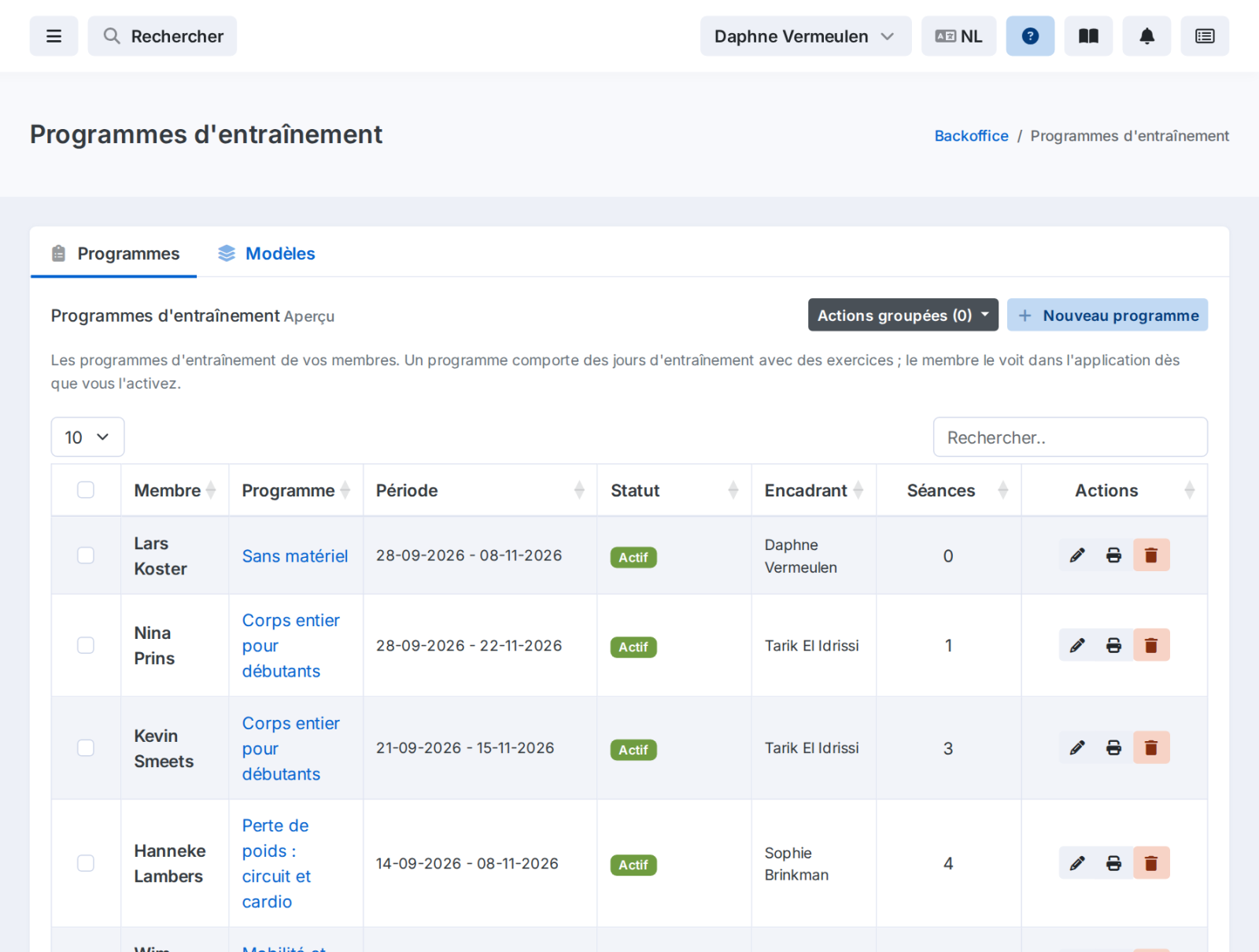Open the rows-per-page selector showing 10
This screenshot has width=1259, height=952.
tap(87, 437)
